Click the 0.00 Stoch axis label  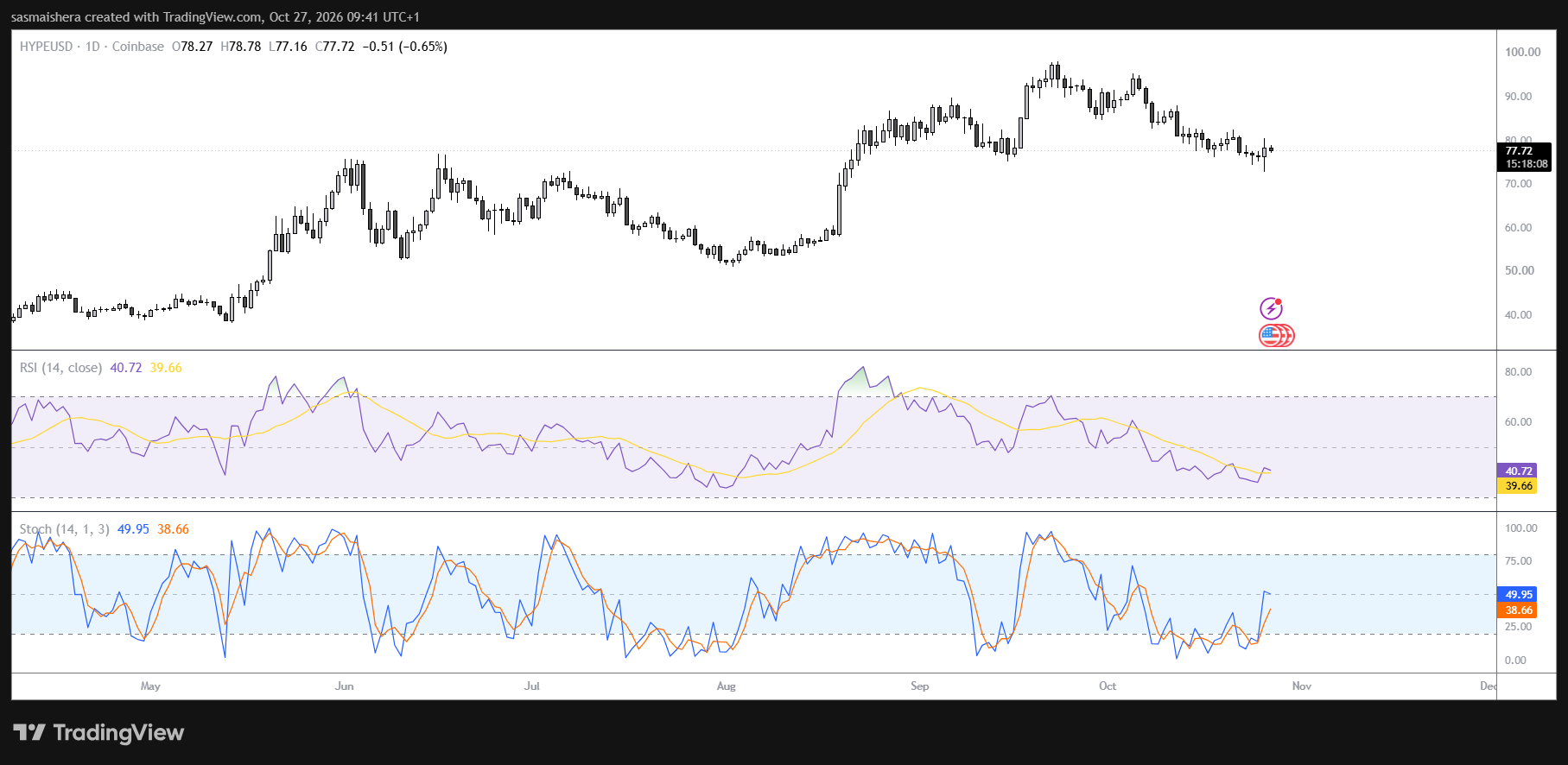pos(1515,660)
